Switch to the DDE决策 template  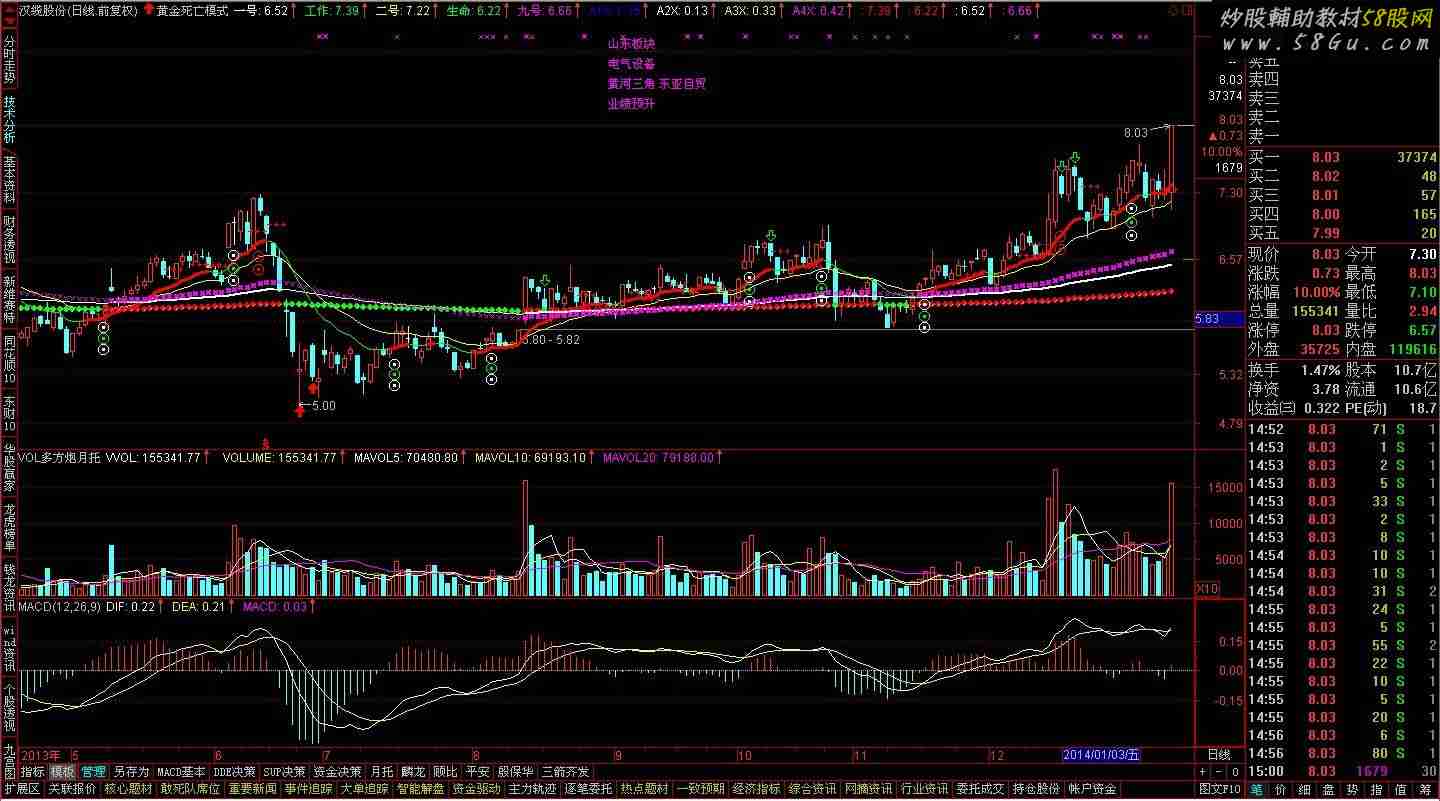click(235, 772)
